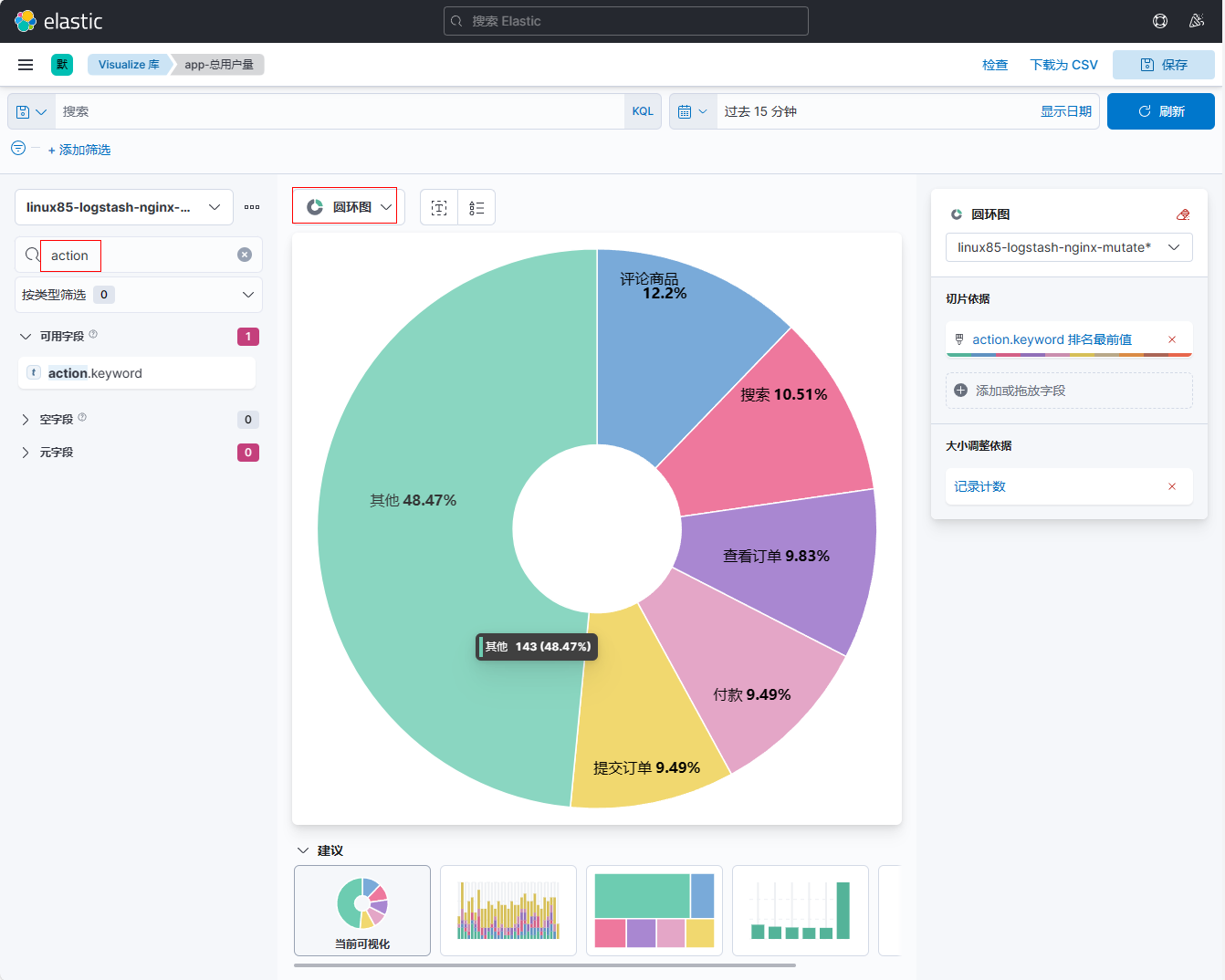Open the legend settings icon

click(476, 208)
